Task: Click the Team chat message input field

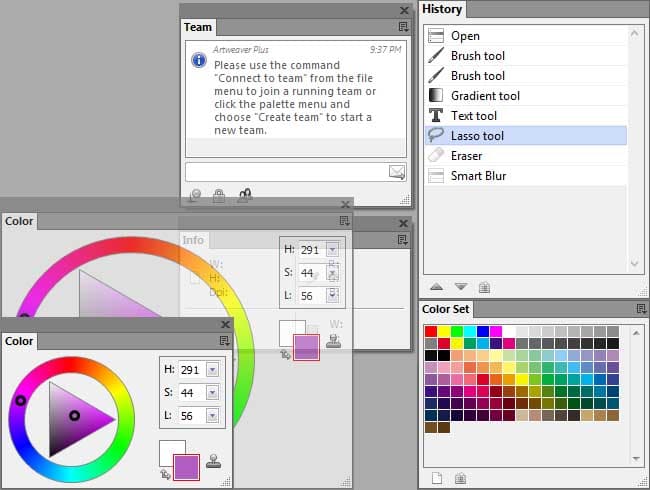Action: tap(286, 172)
